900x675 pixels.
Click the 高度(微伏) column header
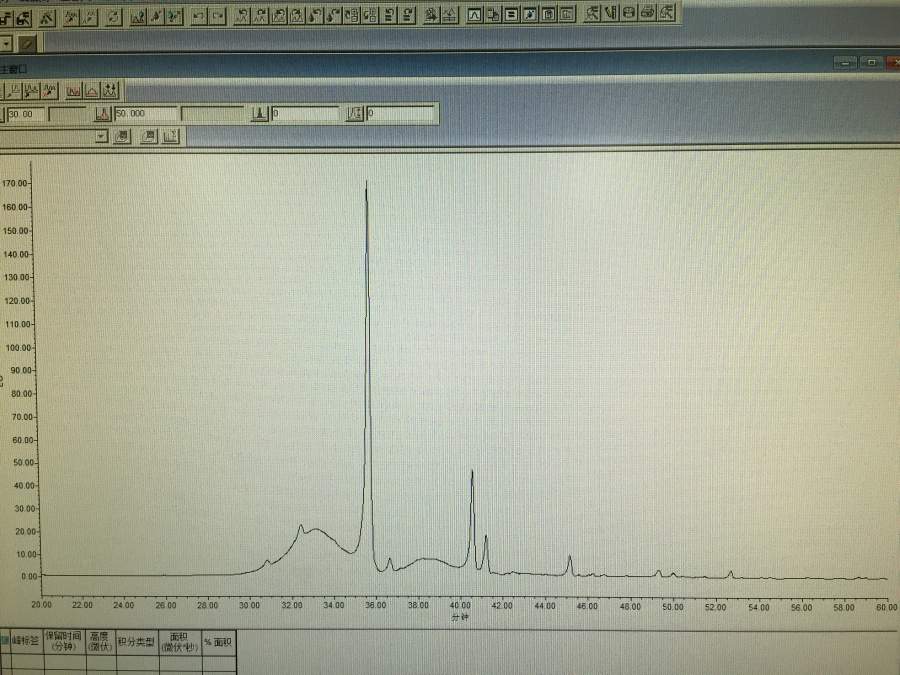pos(100,642)
